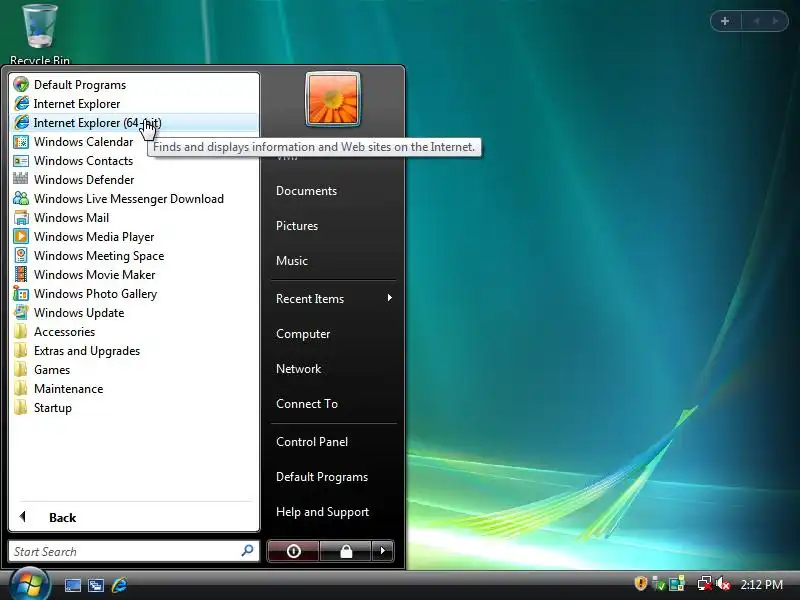Click the muted volume tray icon
This screenshot has height=600, width=800.
tap(722, 583)
